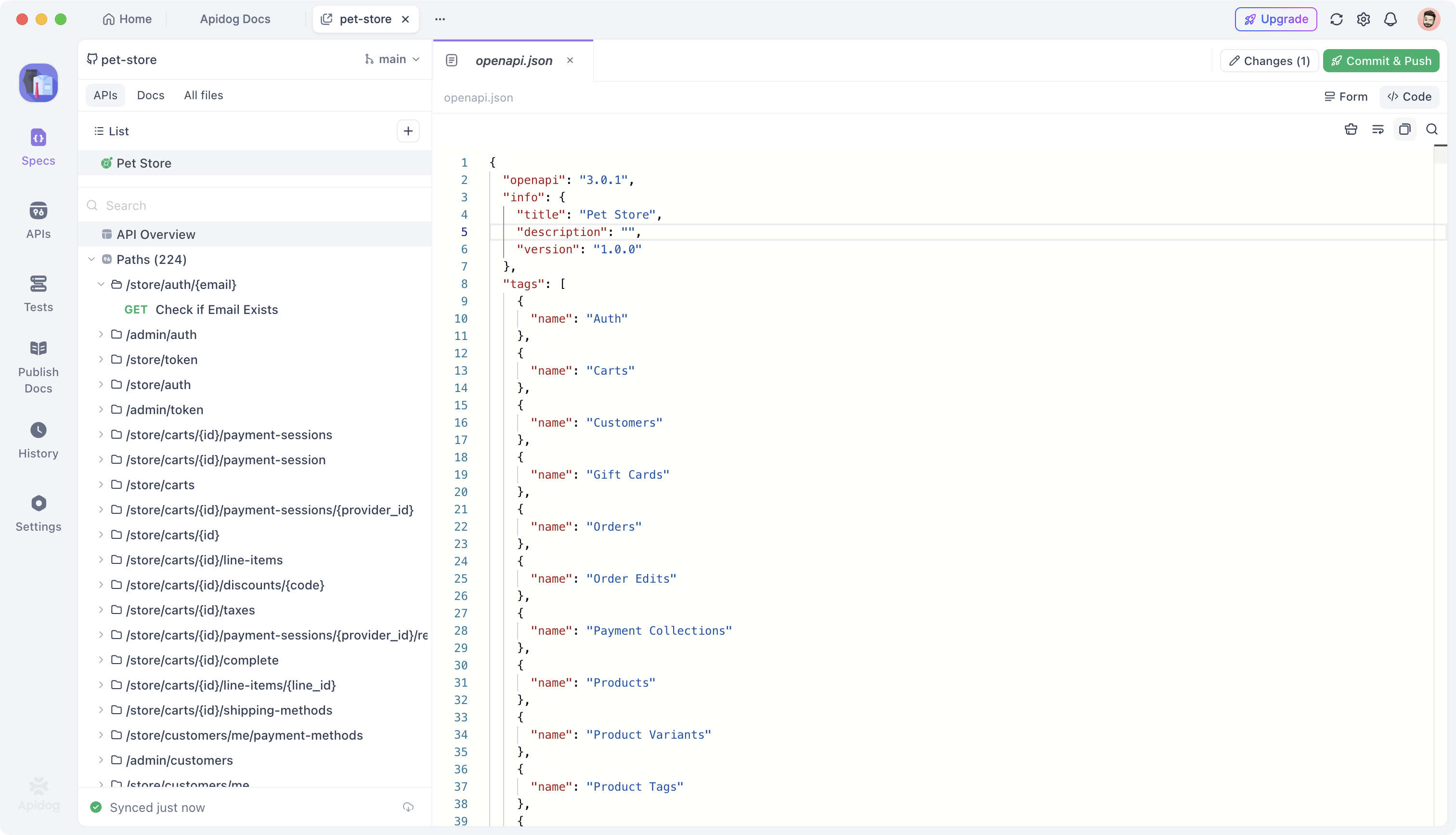Collapse the Paths (224) tree
Viewport: 1456px width, 835px height.
91,259
